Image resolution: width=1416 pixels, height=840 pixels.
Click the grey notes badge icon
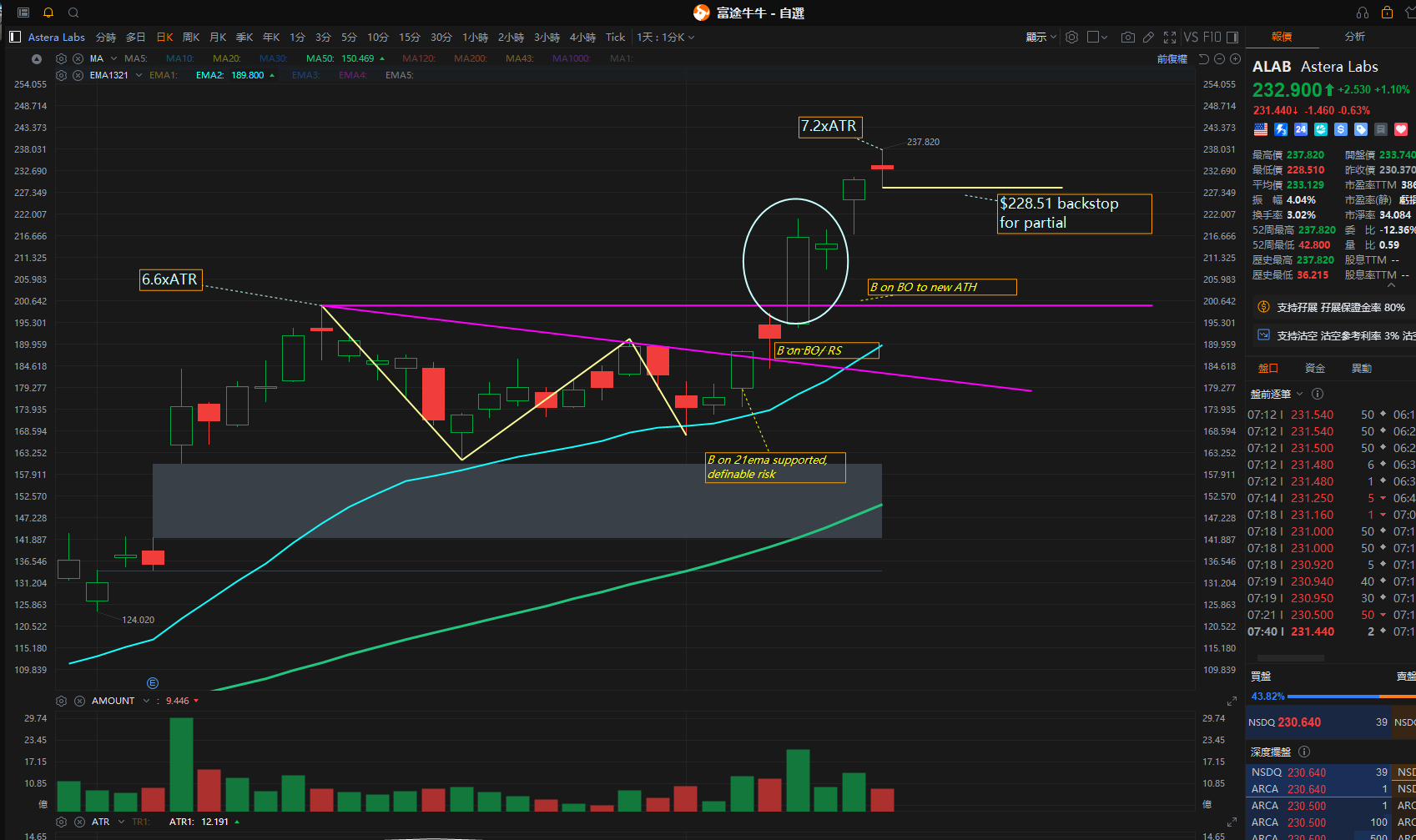pyautogui.click(x=1381, y=129)
